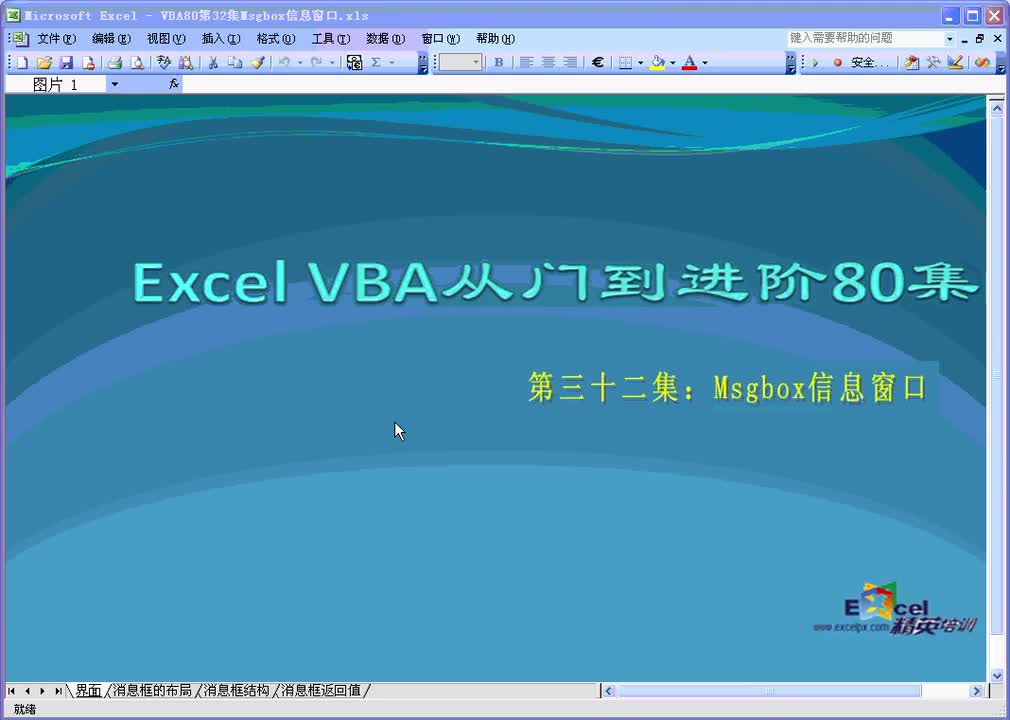1010x720 pixels.
Task: Insert AutoSum
Action: tap(376, 62)
